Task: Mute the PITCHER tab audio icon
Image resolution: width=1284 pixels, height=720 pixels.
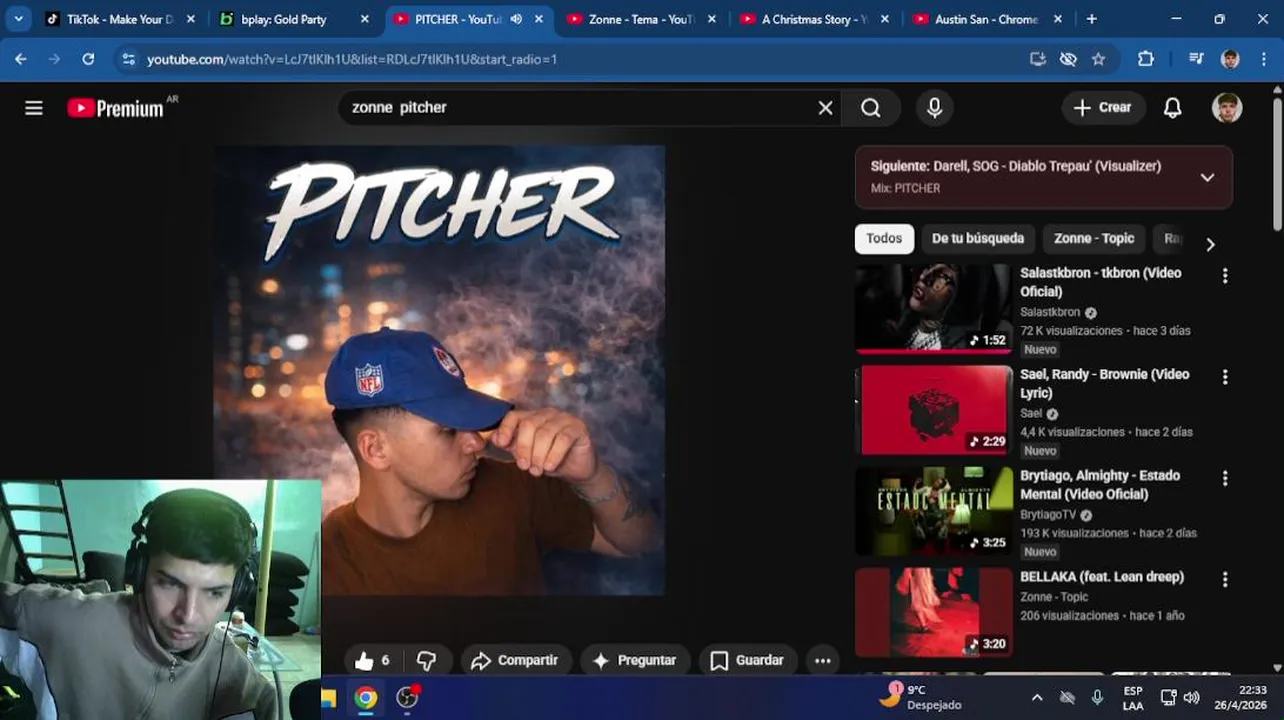Action: coord(516,19)
